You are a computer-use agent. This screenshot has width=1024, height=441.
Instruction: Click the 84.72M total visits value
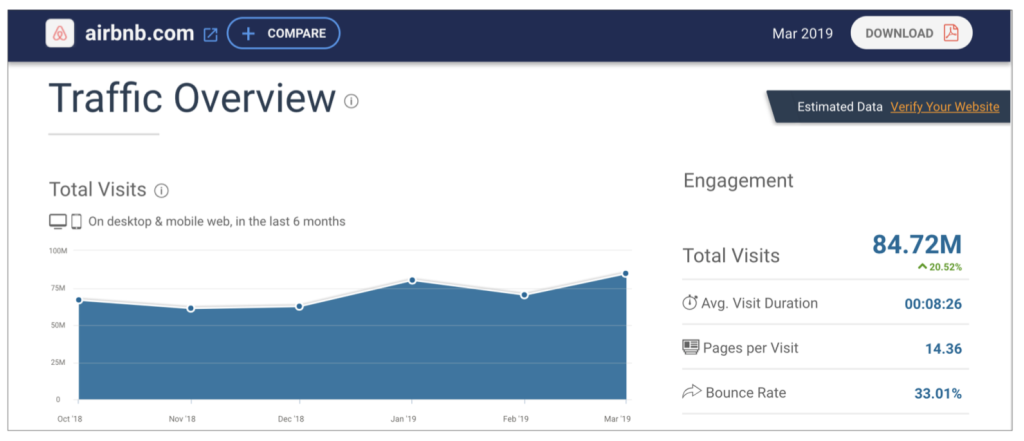coord(917,244)
